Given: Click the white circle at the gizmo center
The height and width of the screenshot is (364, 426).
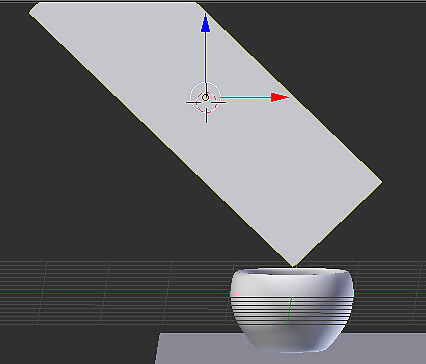Looking at the screenshot, I should (205, 97).
